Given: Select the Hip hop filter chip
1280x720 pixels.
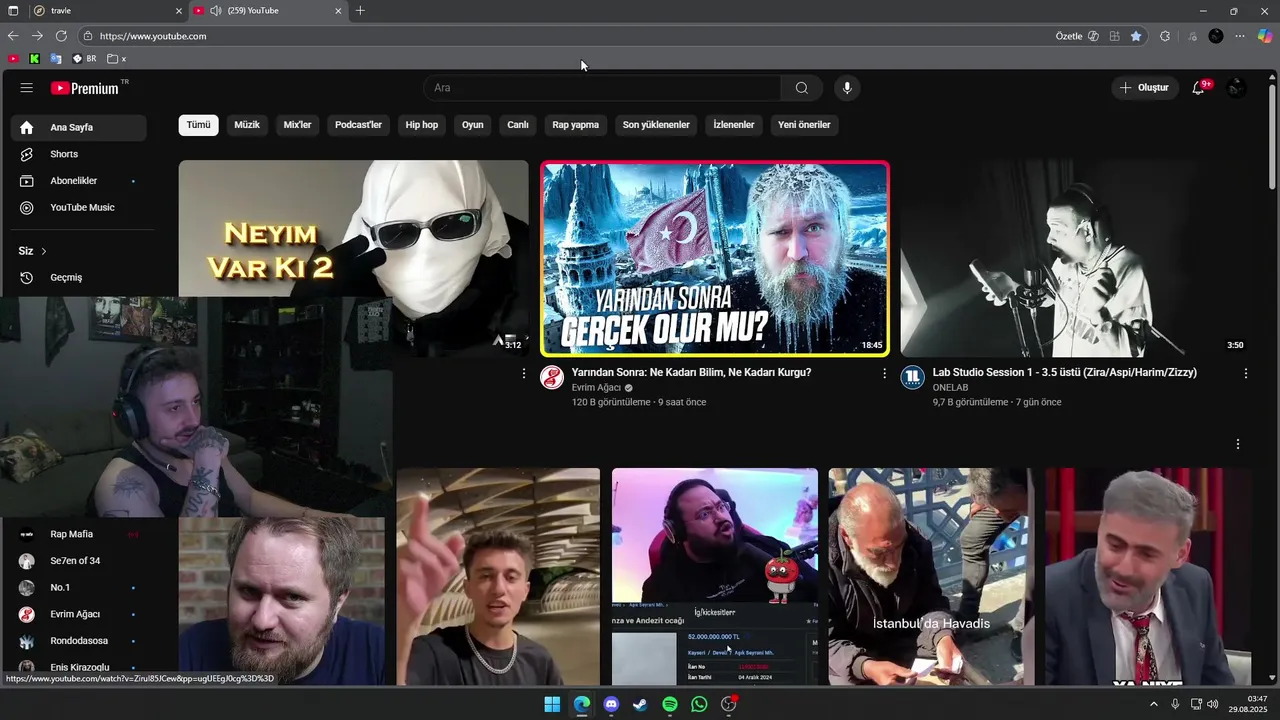Looking at the screenshot, I should click(422, 125).
